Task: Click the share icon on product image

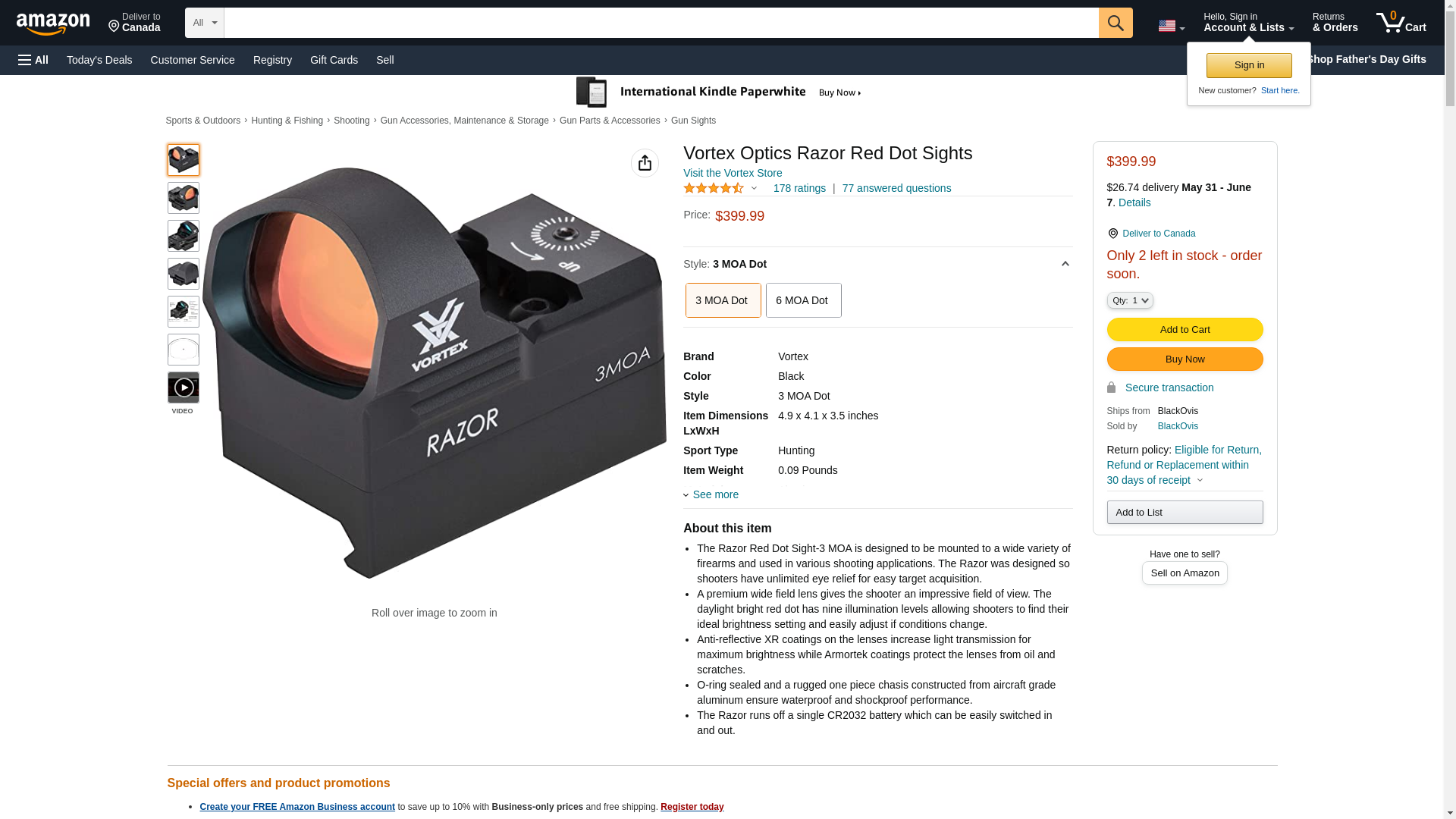Action: [x=645, y=163]
